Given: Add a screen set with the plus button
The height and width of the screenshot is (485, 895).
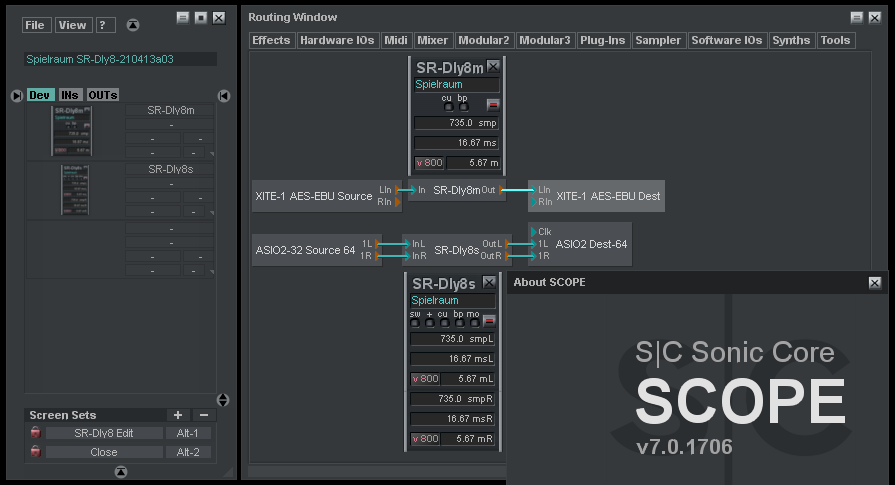Looking at the screenshot, I should pyautogui.click(x=178, y=415).
